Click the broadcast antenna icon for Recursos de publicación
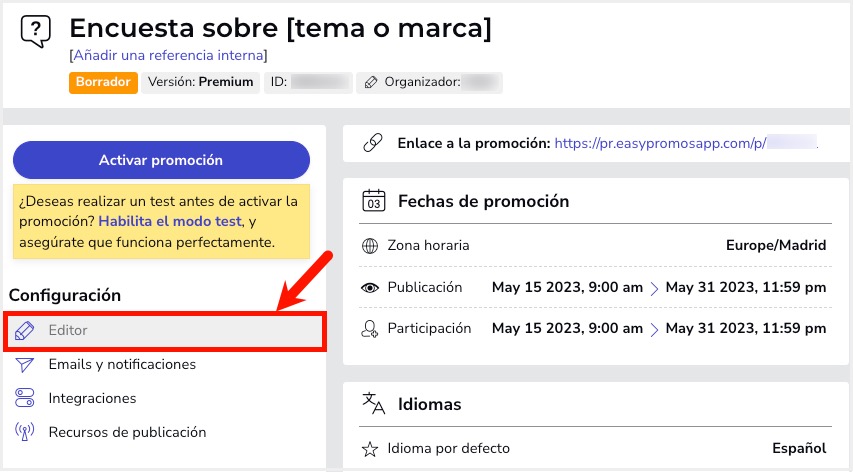The height and width of the screenshot is (472, 853). tap(24, 432)
